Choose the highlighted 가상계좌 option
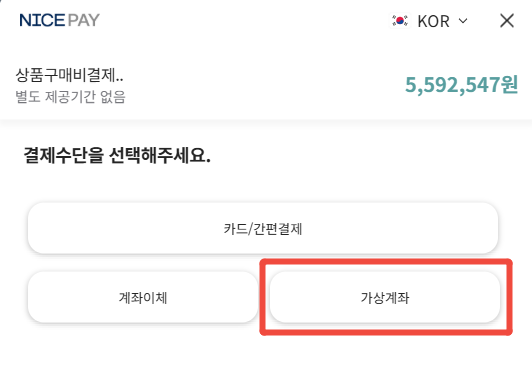The width and height of the screenshot is (532, 373). point(385,297)
